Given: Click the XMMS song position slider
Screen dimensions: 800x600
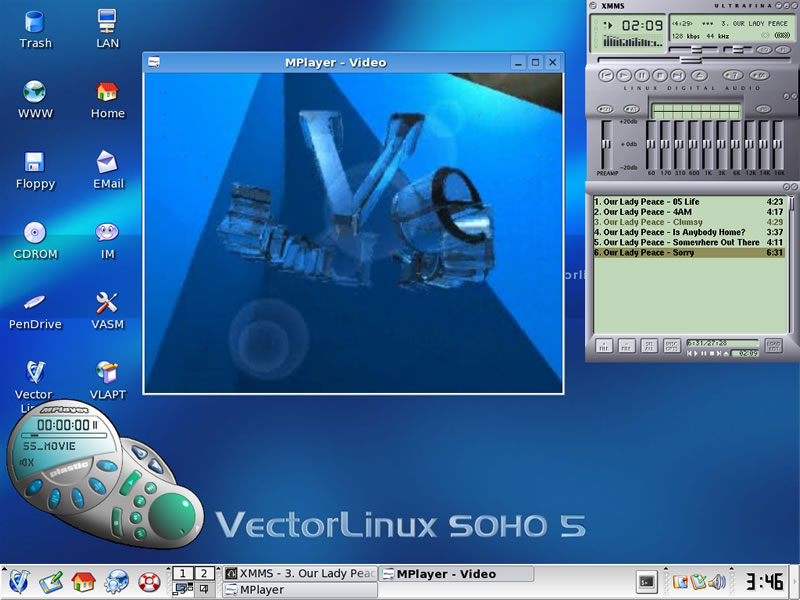Looking at the screenshot, I should [691, 59].
